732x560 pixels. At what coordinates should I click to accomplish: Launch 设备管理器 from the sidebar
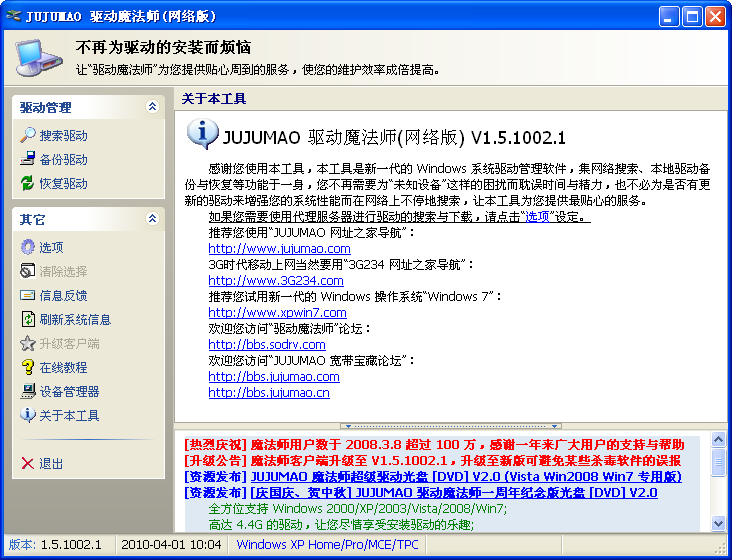[69, 392]
